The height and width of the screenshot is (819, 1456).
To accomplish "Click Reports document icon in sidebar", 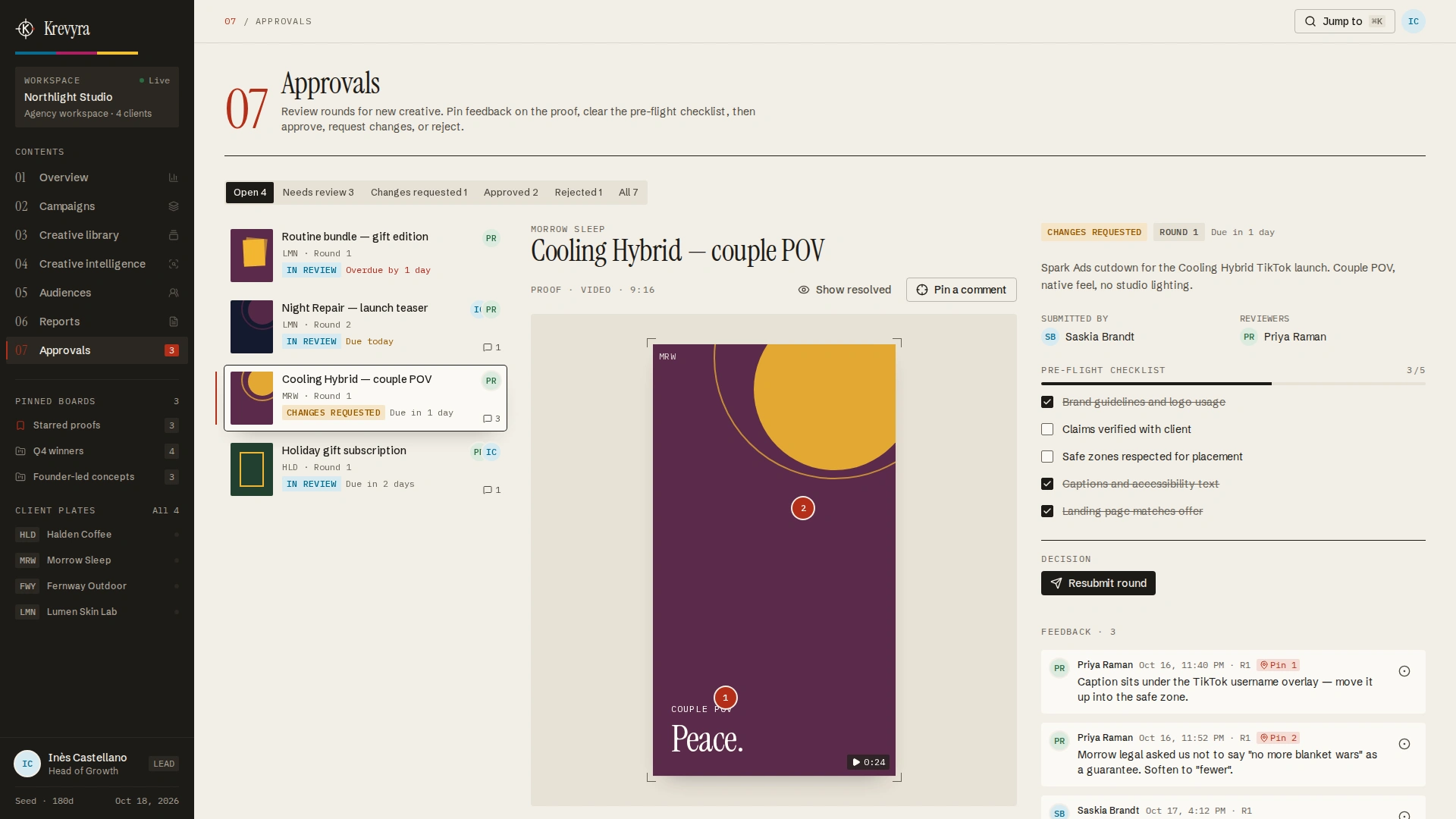I will click(173, 322).
